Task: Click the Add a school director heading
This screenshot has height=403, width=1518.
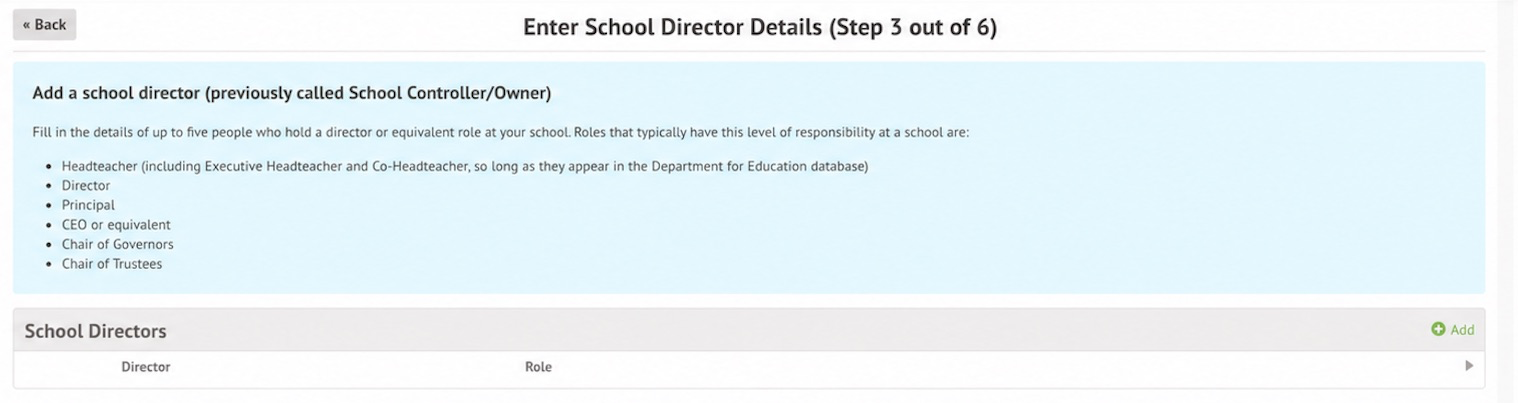Action: click(292, 93)
